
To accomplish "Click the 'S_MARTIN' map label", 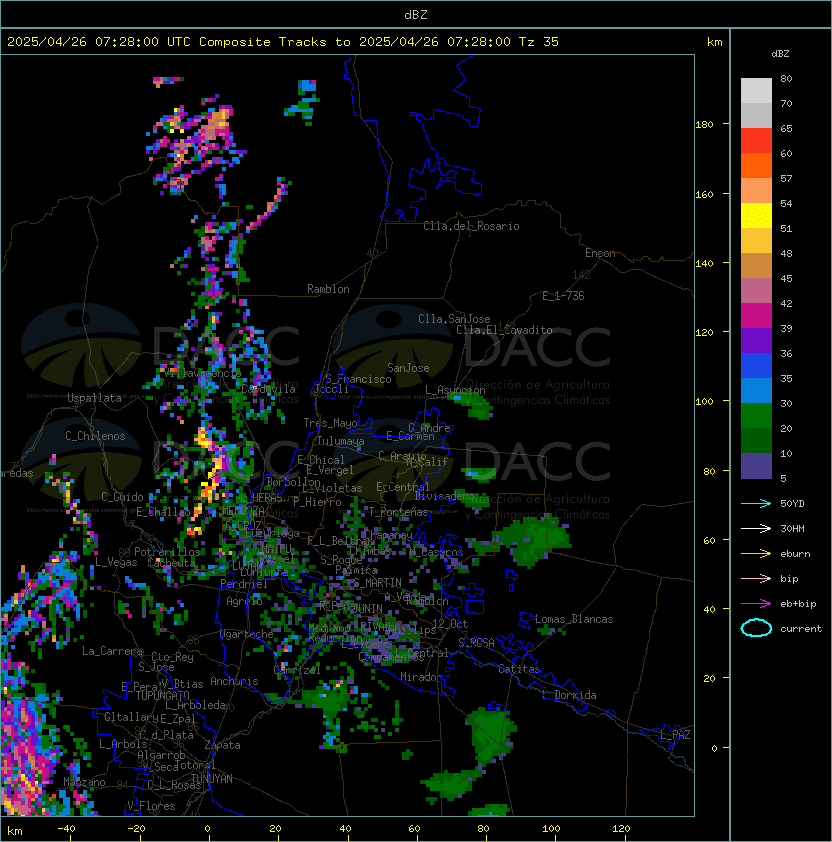I will (377, 583).
